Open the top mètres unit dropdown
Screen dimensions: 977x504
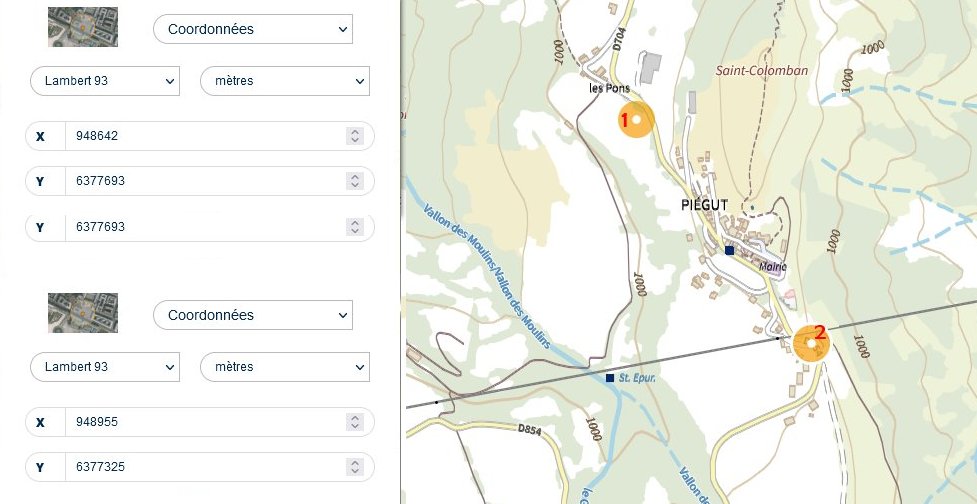pyautogui.click(x=285, y=81)
